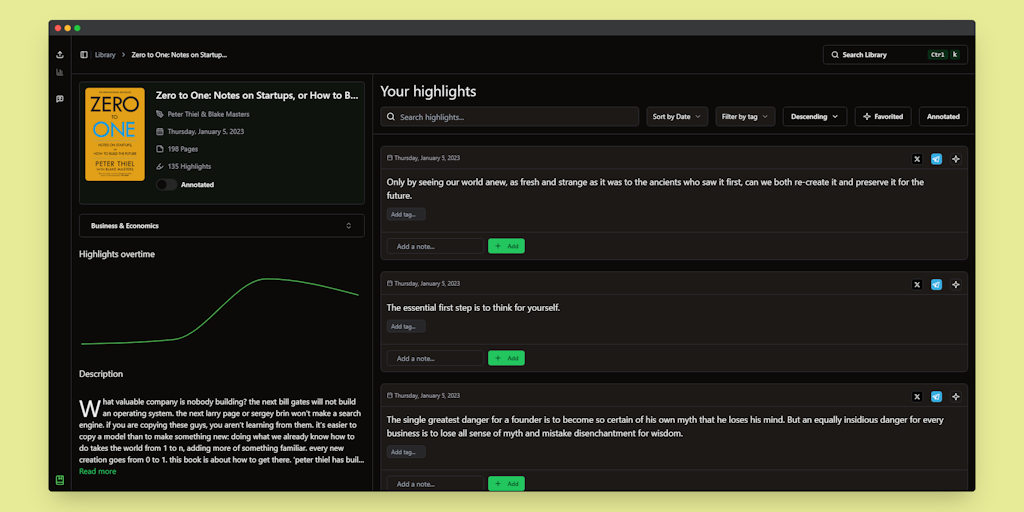Click the green book icon at the sidebar bottom
The width and height of the screenshot is (1024, 512).
click(60, 480)
